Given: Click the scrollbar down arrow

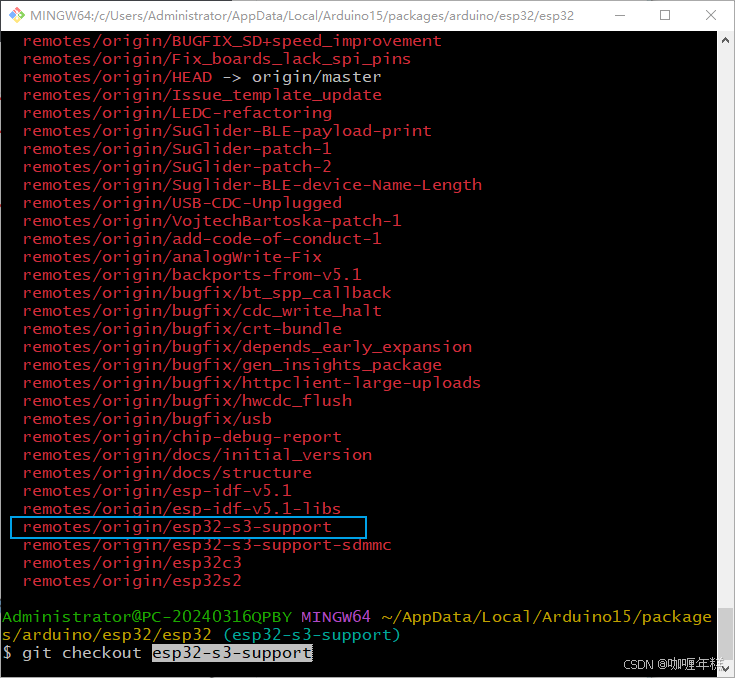Looking at the screenshot, I should click(725, 667).
